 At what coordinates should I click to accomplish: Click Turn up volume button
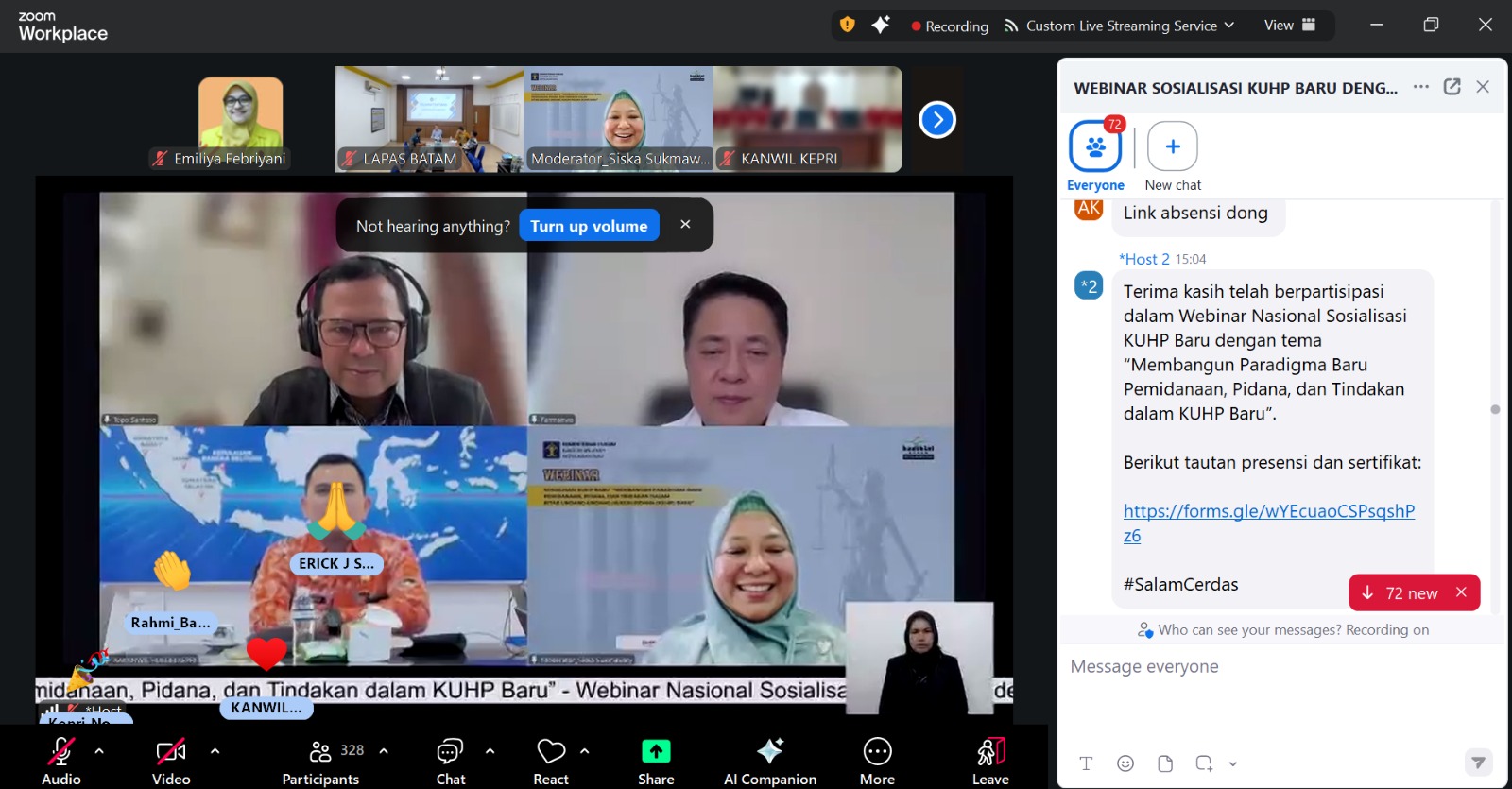click(x=589, y=226)
